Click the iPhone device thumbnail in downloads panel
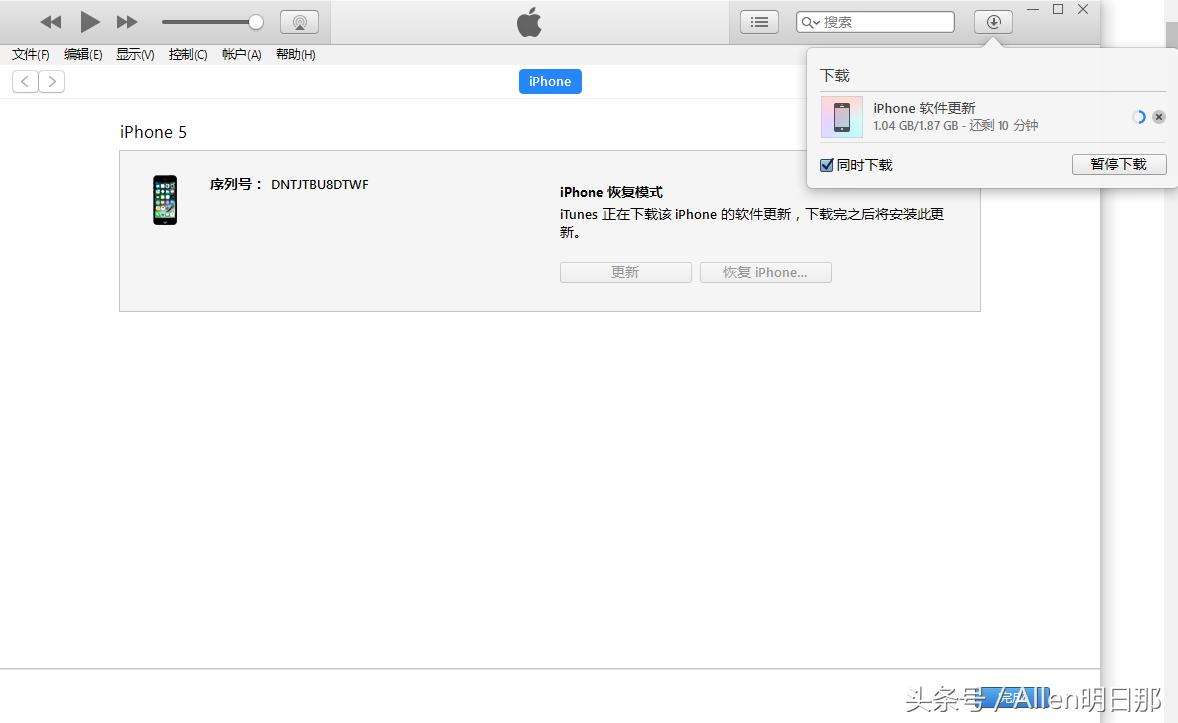Image resolution: width=1178 pixels, height=723 pixels. (841, 116)
